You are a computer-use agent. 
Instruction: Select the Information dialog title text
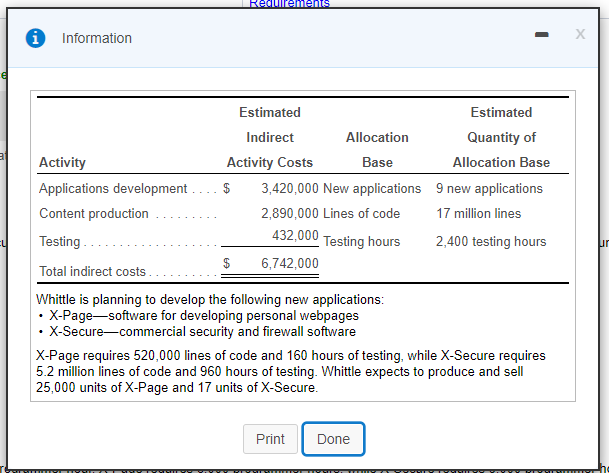pyautogui.click(x=97, y=38)
